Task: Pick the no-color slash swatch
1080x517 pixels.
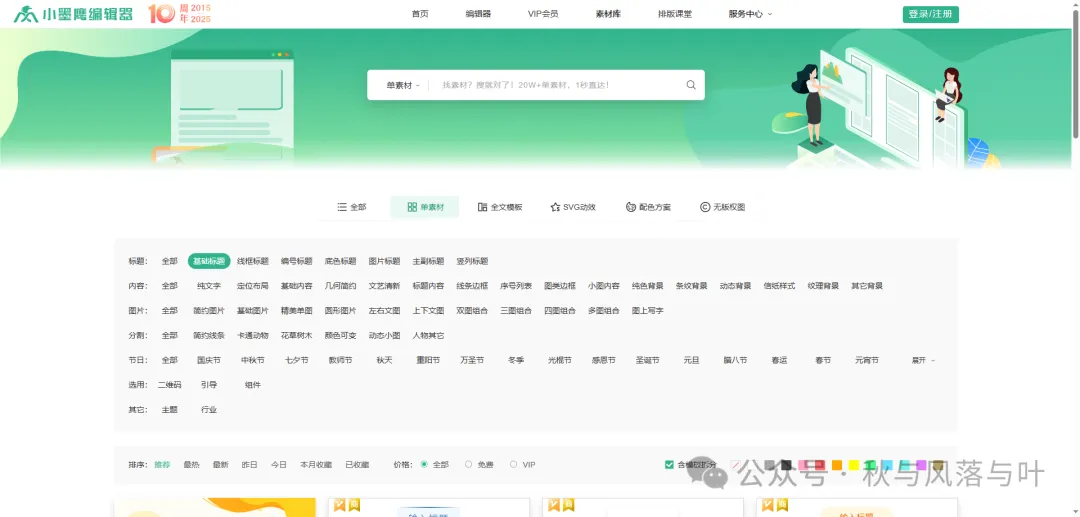Action: pos(736,465)
